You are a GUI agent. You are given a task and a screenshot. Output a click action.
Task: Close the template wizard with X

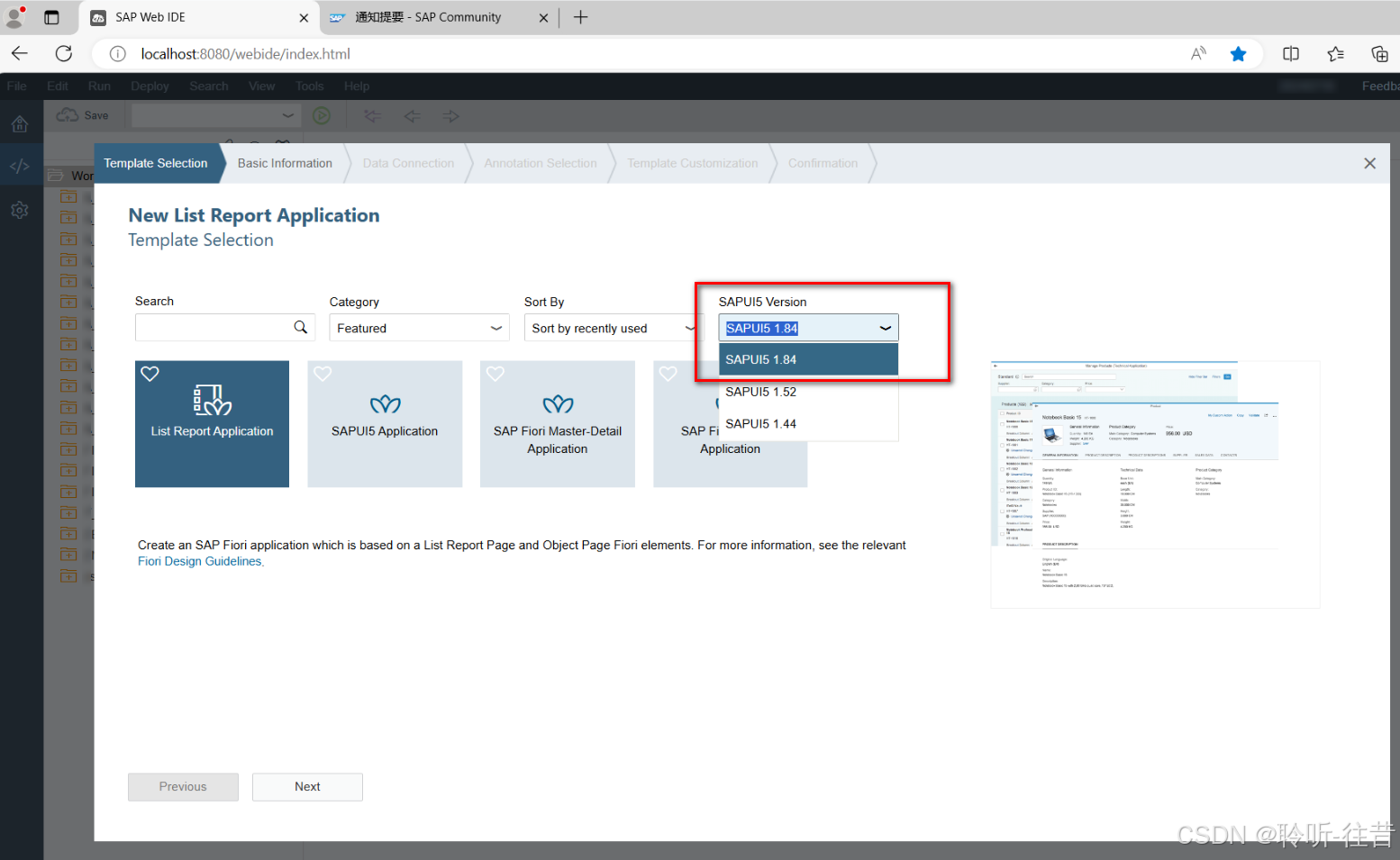(1369, 163)
